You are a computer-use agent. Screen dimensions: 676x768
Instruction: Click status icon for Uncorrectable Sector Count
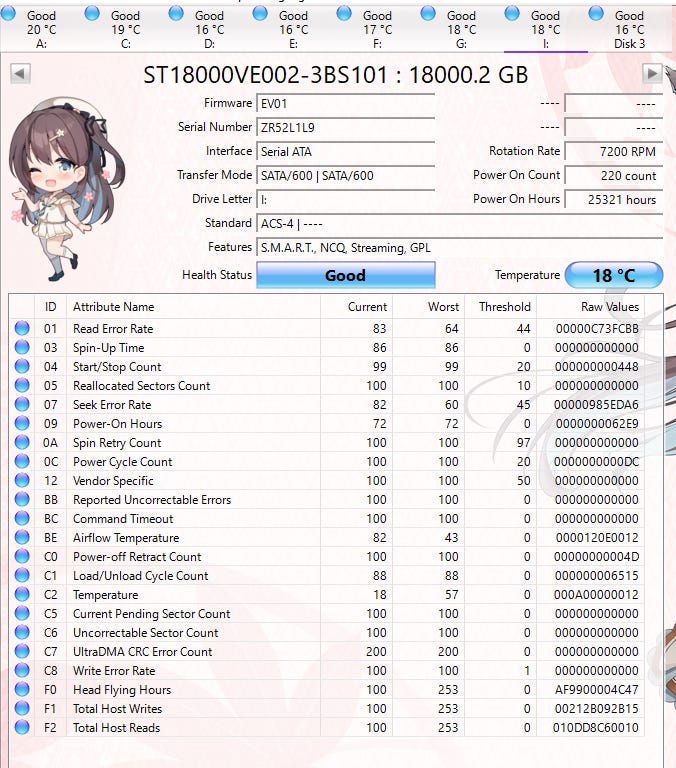pos(22,632)
